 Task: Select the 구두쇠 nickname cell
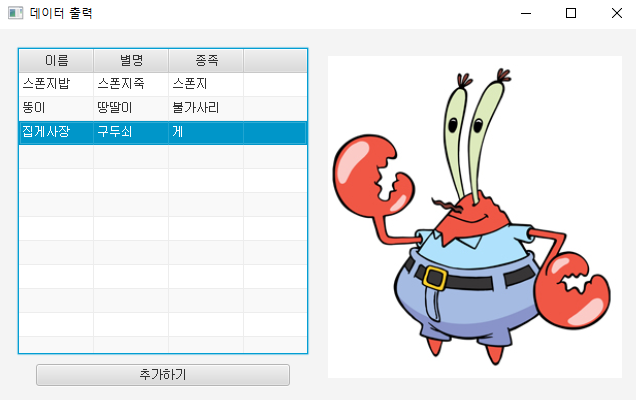[x=131, y=132]
